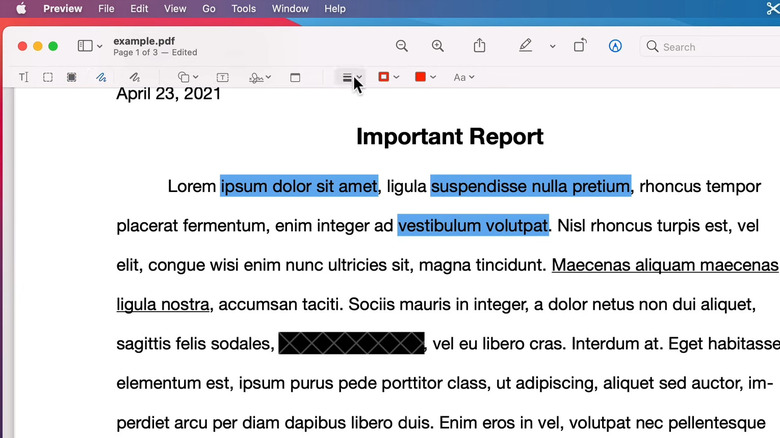Click the Zoom In magnifier icon
Screen dimensions: 780x438
pos(437,46)
